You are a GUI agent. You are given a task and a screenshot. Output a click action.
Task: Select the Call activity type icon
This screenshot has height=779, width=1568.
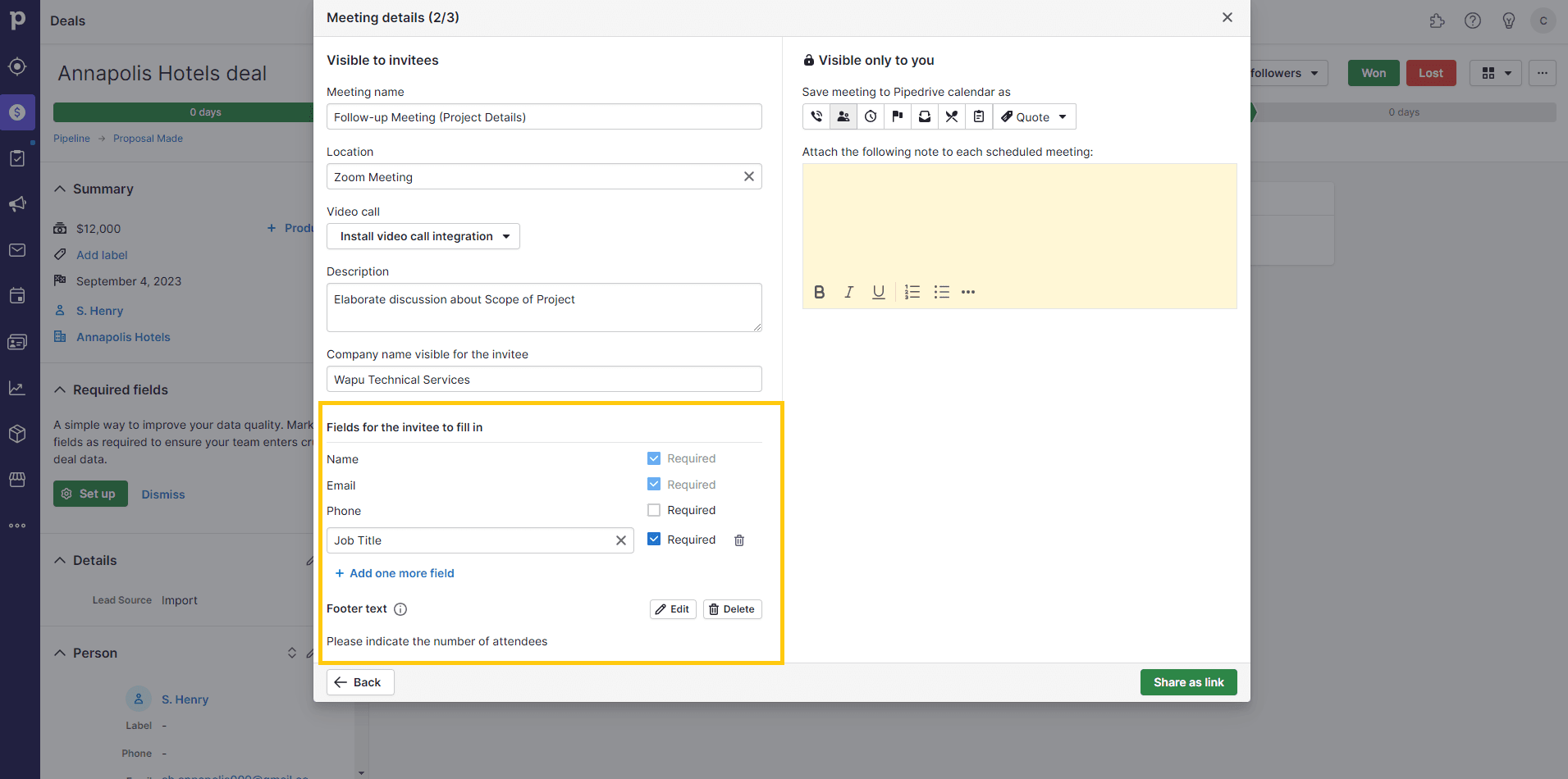pyautogui.click(x=816, y=116)
